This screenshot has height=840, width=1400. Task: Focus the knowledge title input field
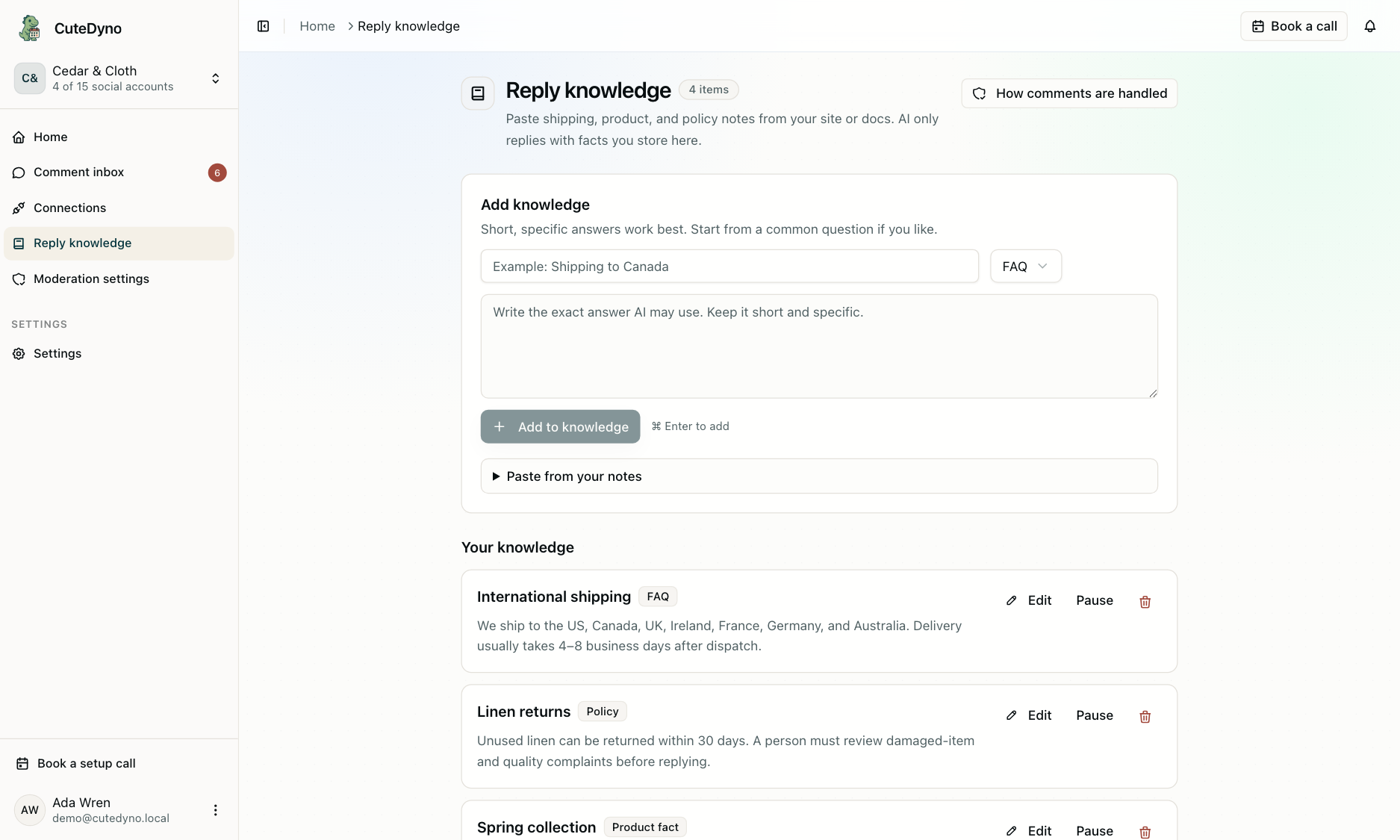pyautogui.click(x=729, y=267)
